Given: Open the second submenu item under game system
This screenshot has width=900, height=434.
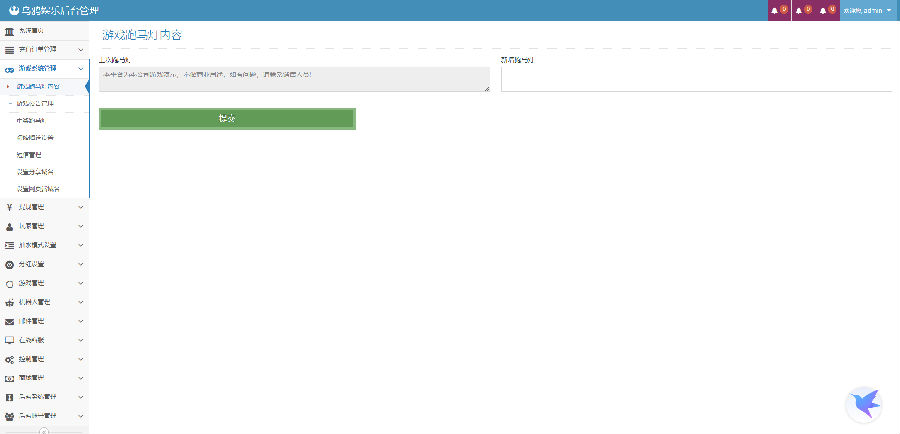Looking at the screenshot, I should point(42,103).
